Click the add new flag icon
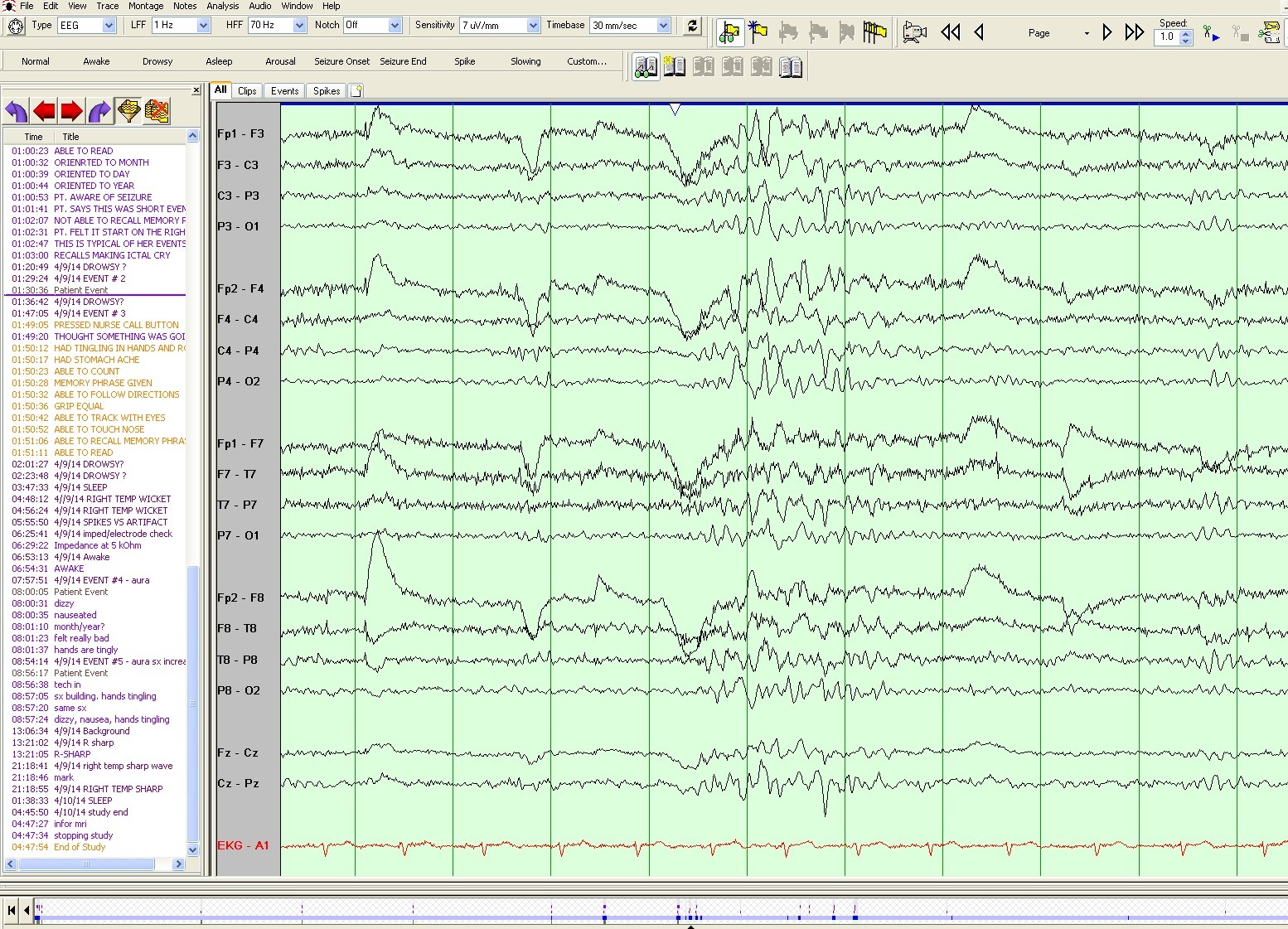 click(x=758, y=33)
